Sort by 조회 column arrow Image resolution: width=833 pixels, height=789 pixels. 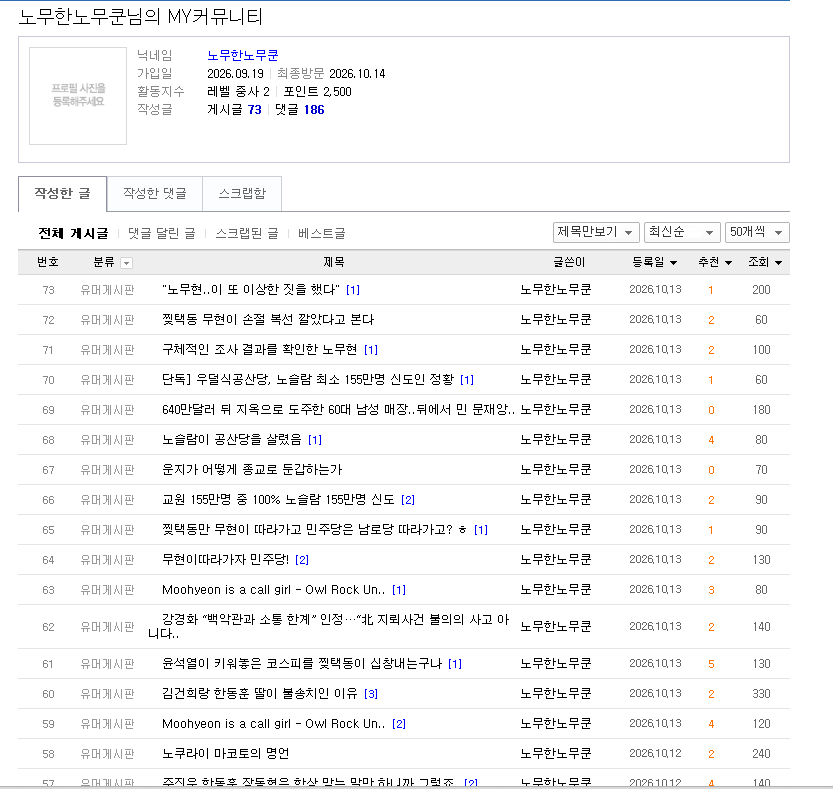778,262
